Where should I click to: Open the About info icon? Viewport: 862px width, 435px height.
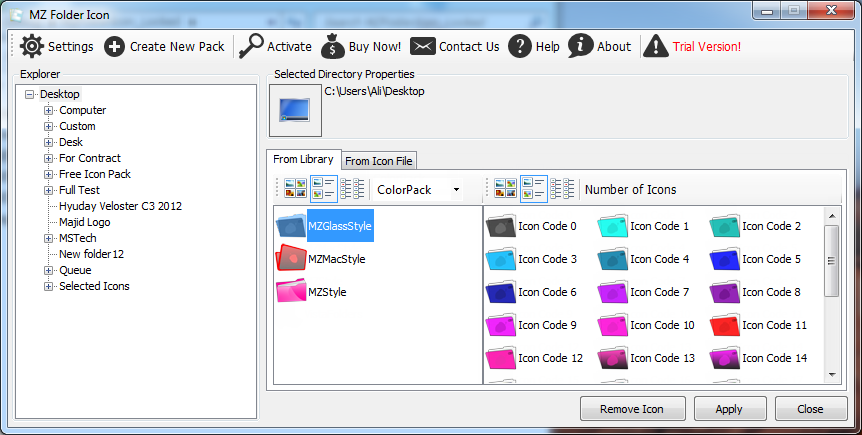[580, 46]
